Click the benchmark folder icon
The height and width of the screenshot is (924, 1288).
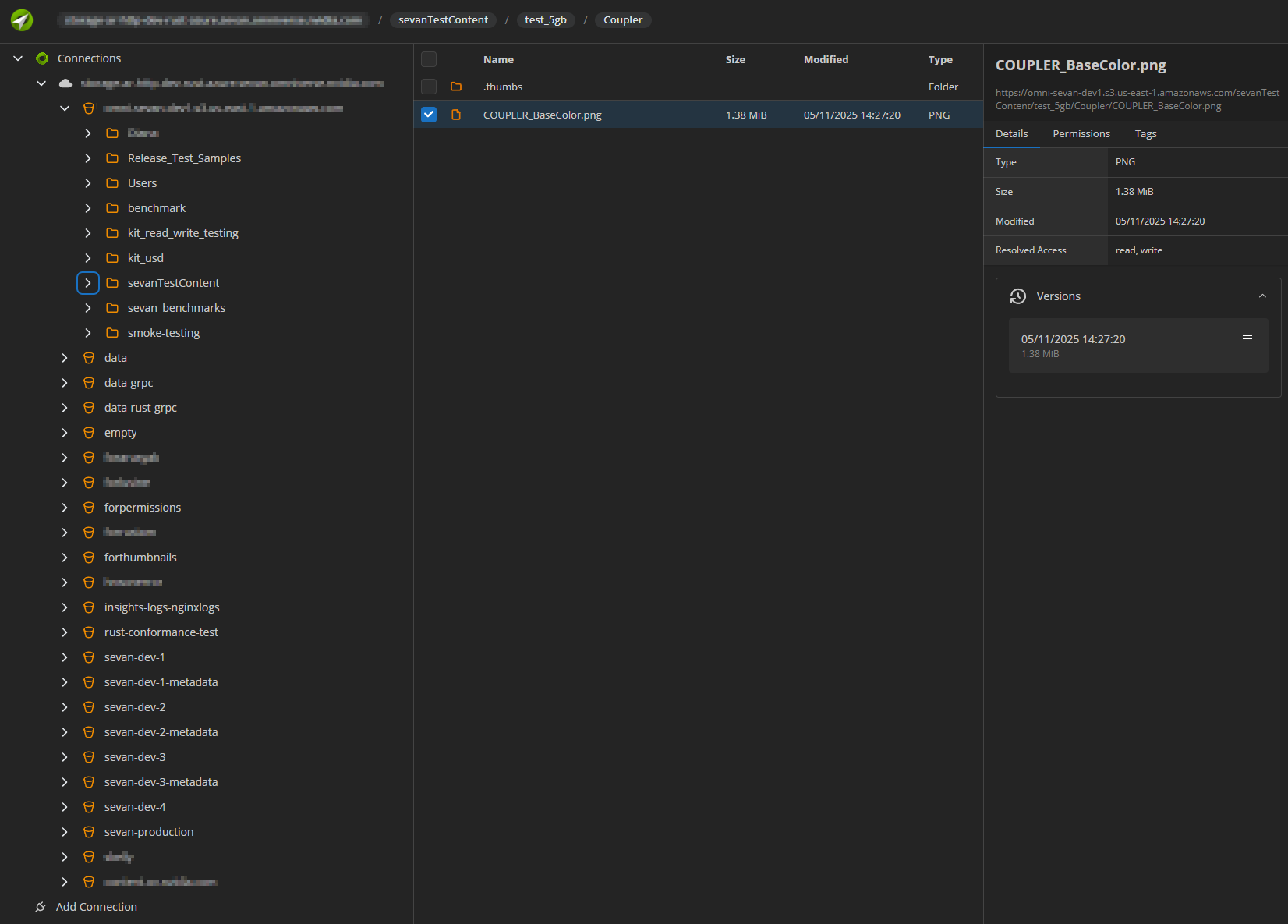pyautogui.click(x=112, y=208)
